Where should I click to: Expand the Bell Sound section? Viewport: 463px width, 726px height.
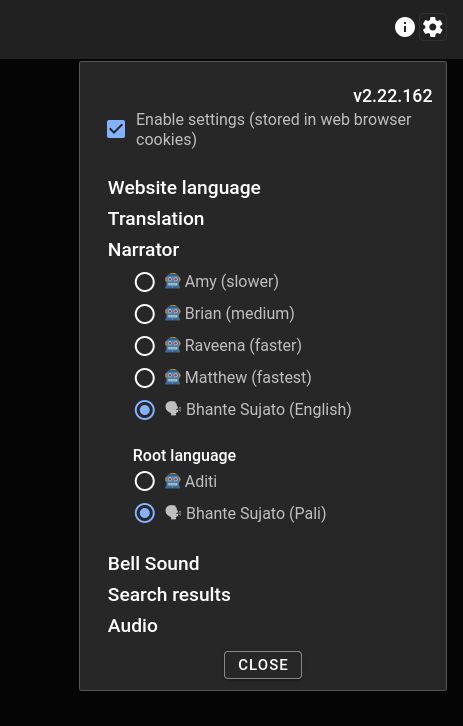tap(154, 563)
